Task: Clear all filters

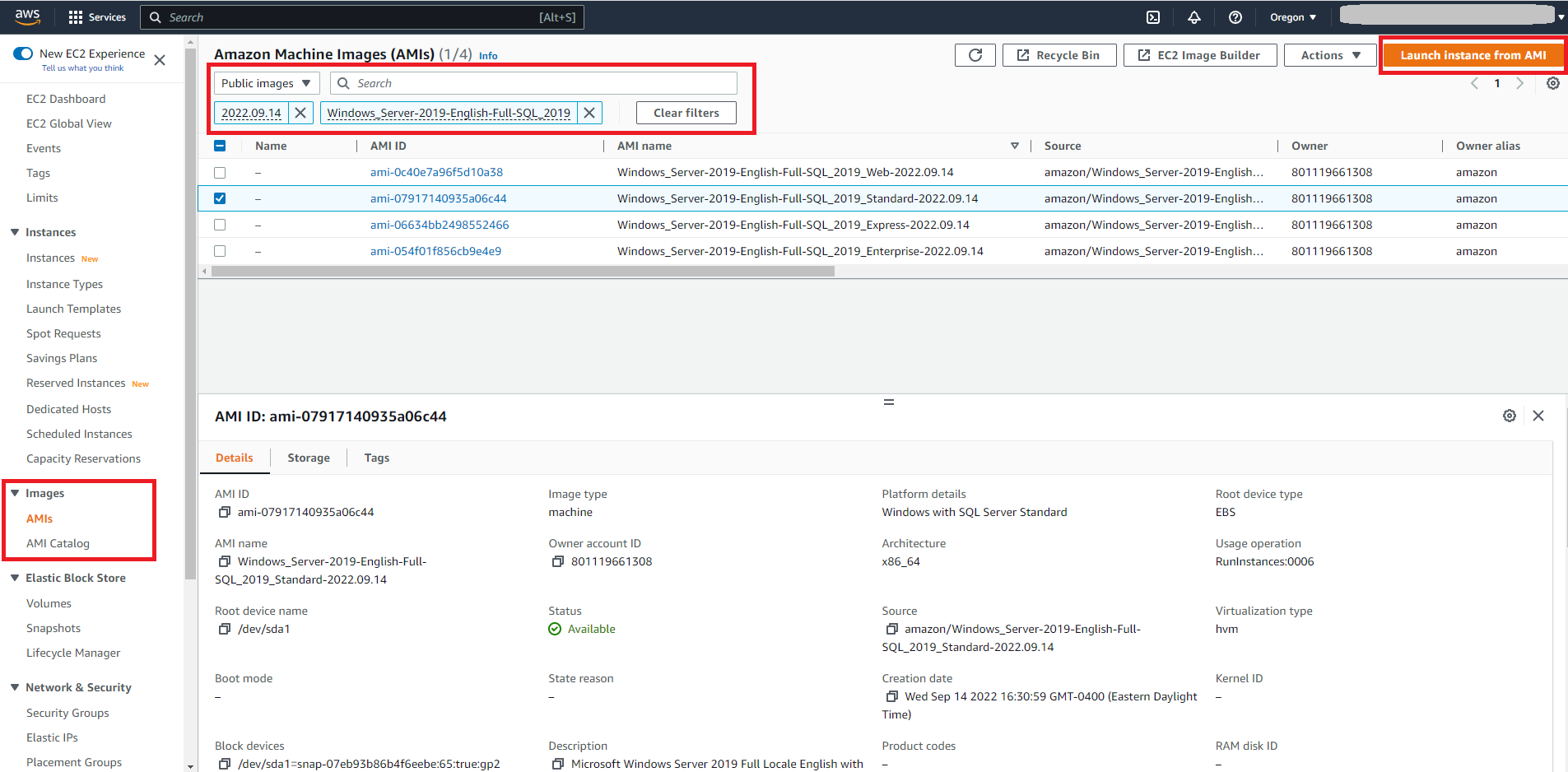Action: click(686, 113)
